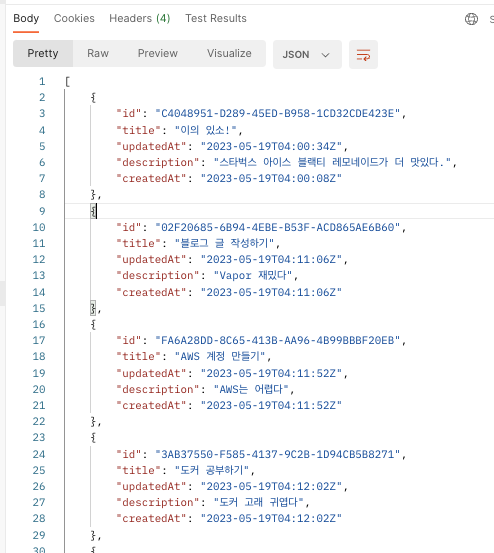
Task: Click description value "Vapor 재밌다"
Action: [x=253, y=275]
